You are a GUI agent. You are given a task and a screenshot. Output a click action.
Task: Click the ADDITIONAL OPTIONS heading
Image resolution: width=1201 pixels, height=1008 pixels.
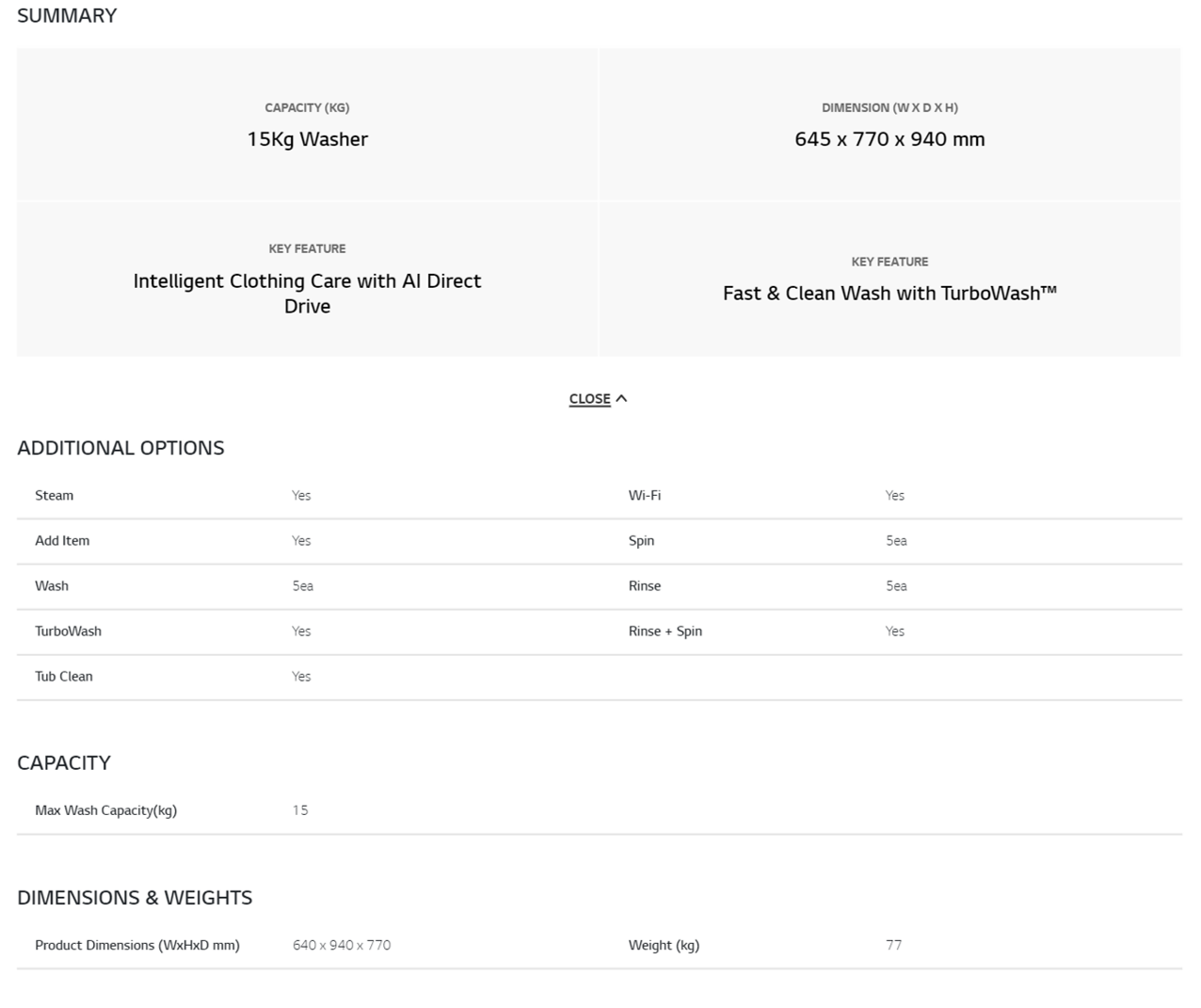[x=120, y=448]
